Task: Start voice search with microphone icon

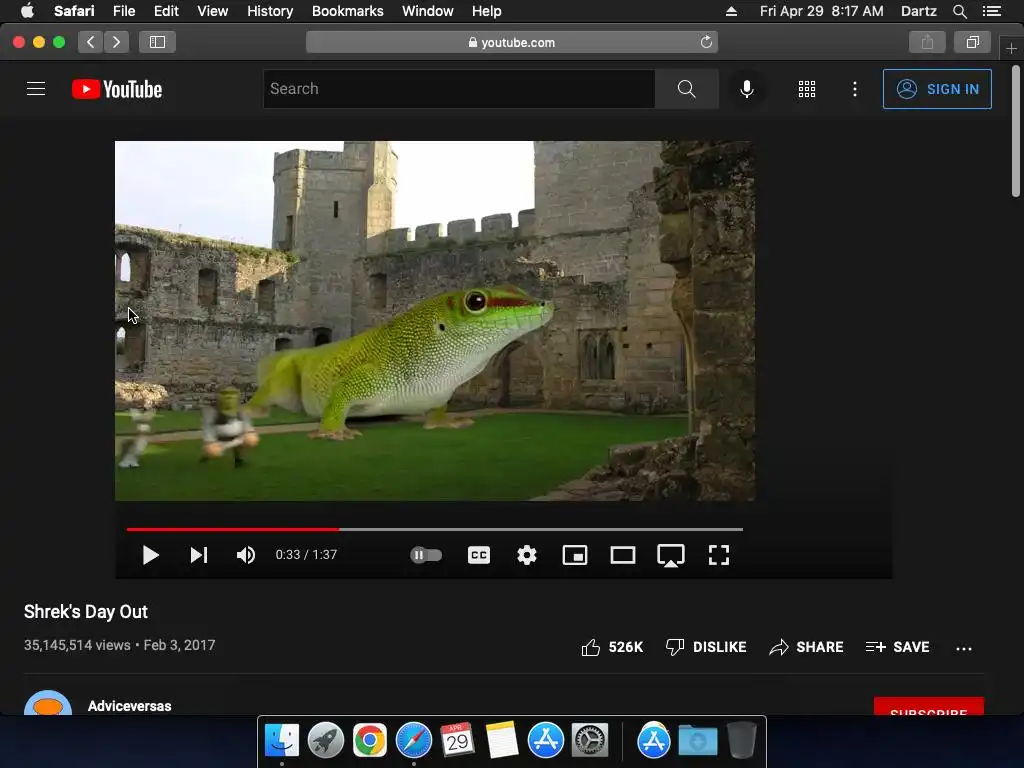Action: (746, 89)
